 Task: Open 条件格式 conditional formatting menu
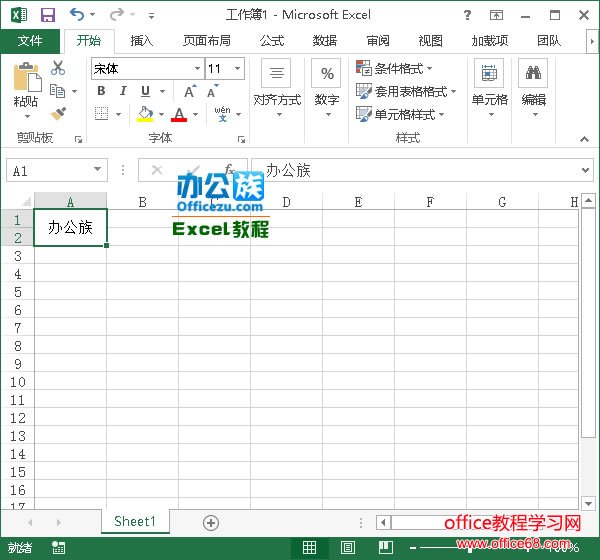(394, 69)
